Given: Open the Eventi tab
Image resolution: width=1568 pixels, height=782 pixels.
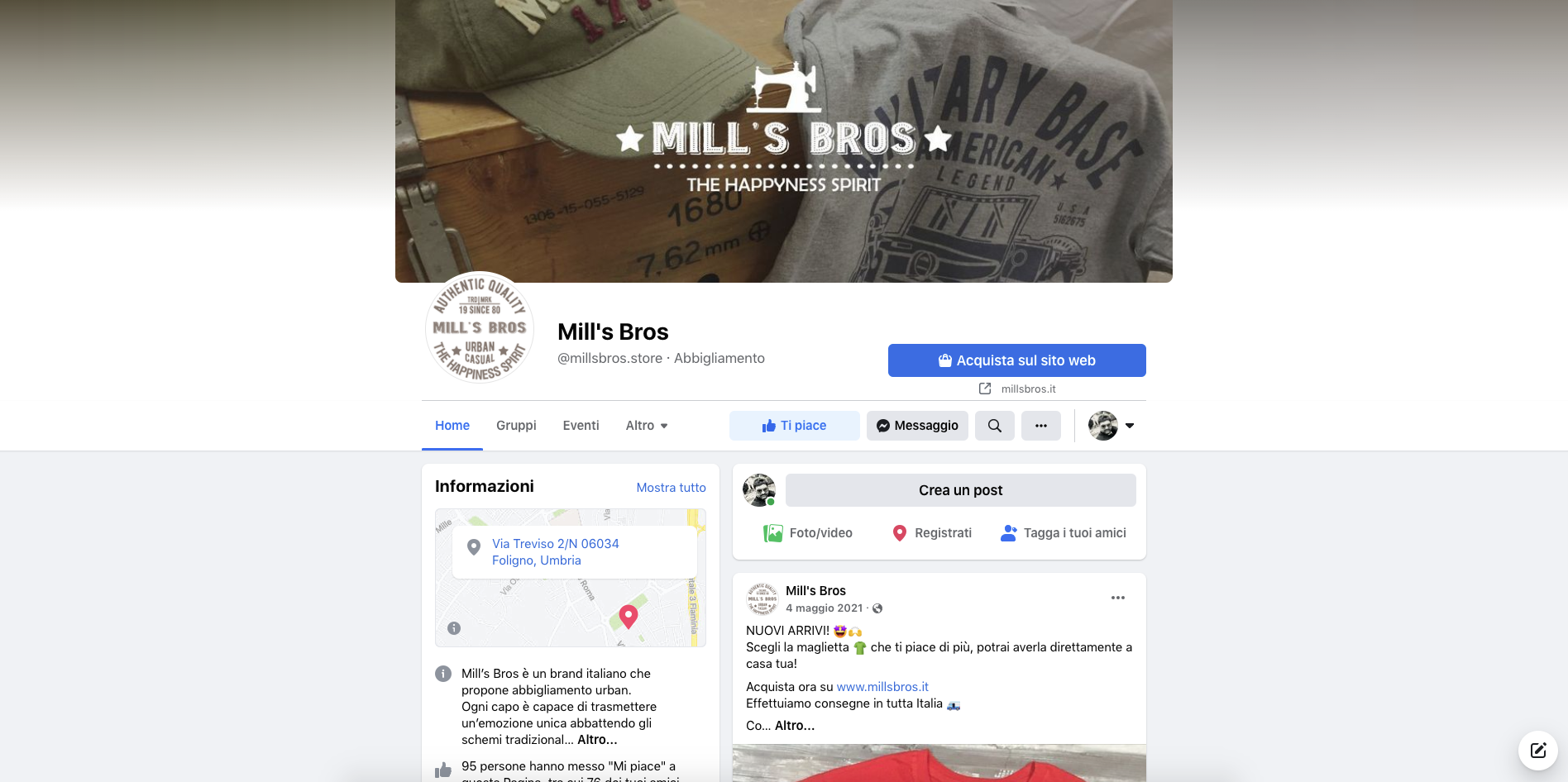Looking at the screenshot, I should (581, 426).
